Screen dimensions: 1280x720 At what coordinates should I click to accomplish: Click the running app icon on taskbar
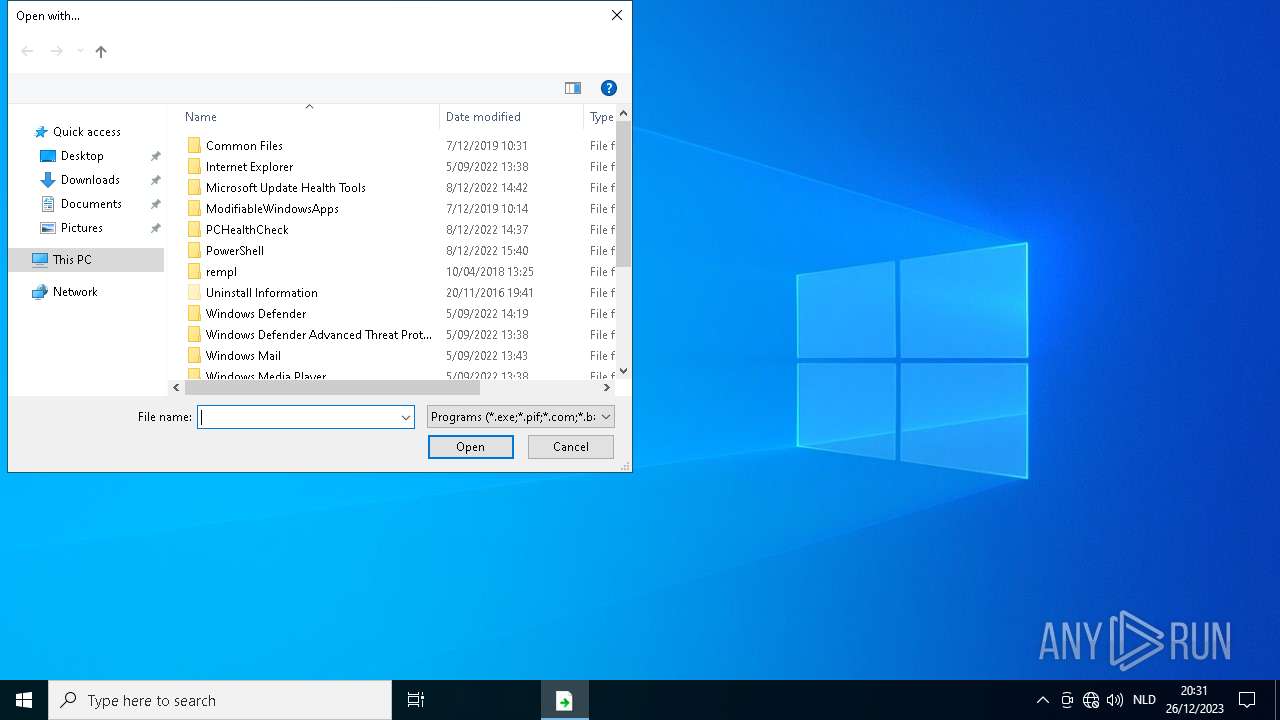pos(564,700)
